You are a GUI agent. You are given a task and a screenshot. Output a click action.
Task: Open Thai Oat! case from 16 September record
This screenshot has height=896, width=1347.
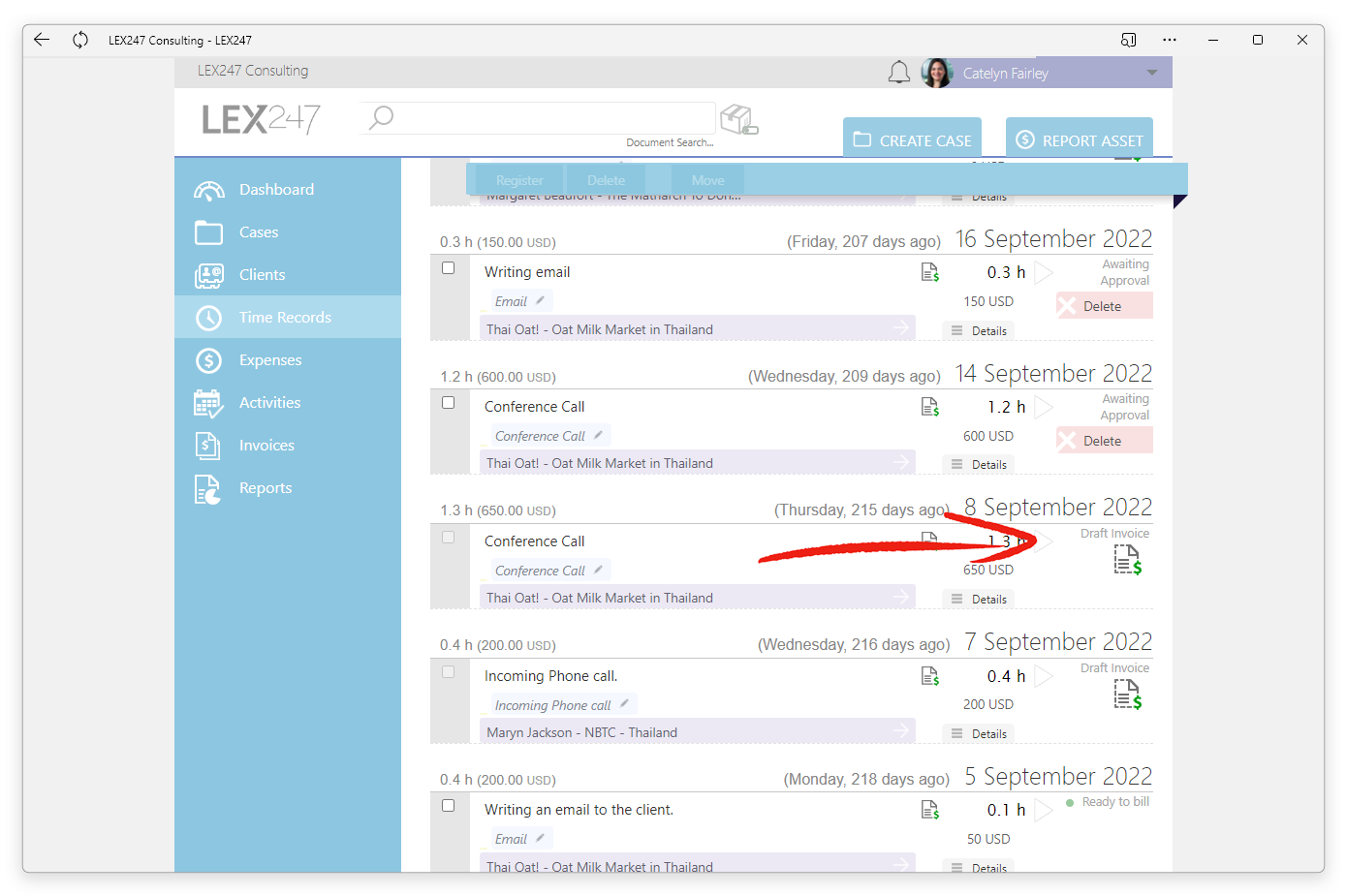tap(698, 329)
